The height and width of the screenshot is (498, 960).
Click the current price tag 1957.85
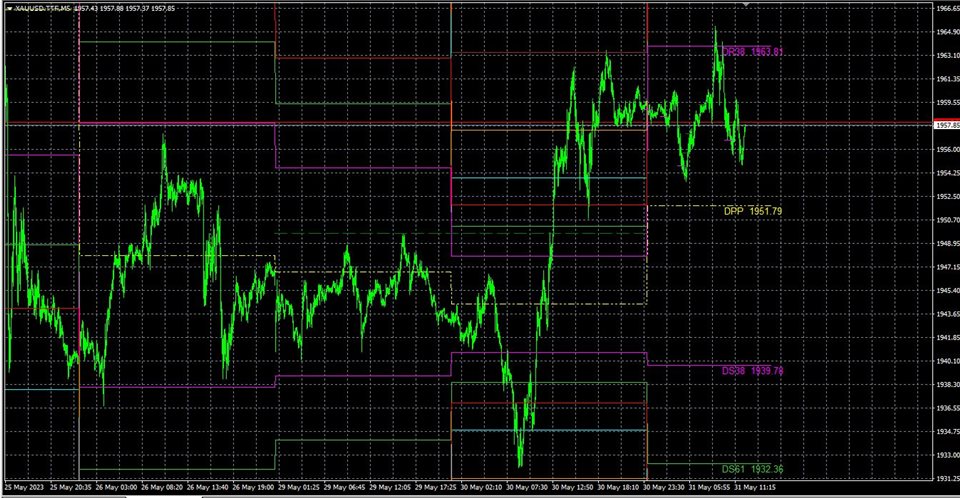click(x=947, y=125)
